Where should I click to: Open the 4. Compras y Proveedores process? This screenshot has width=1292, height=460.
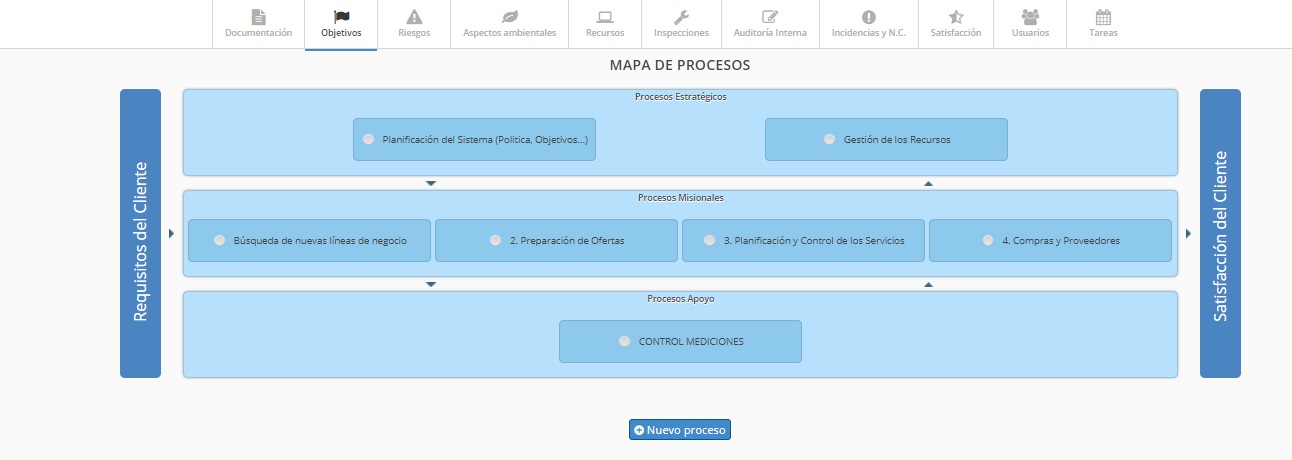point(1050,241)
